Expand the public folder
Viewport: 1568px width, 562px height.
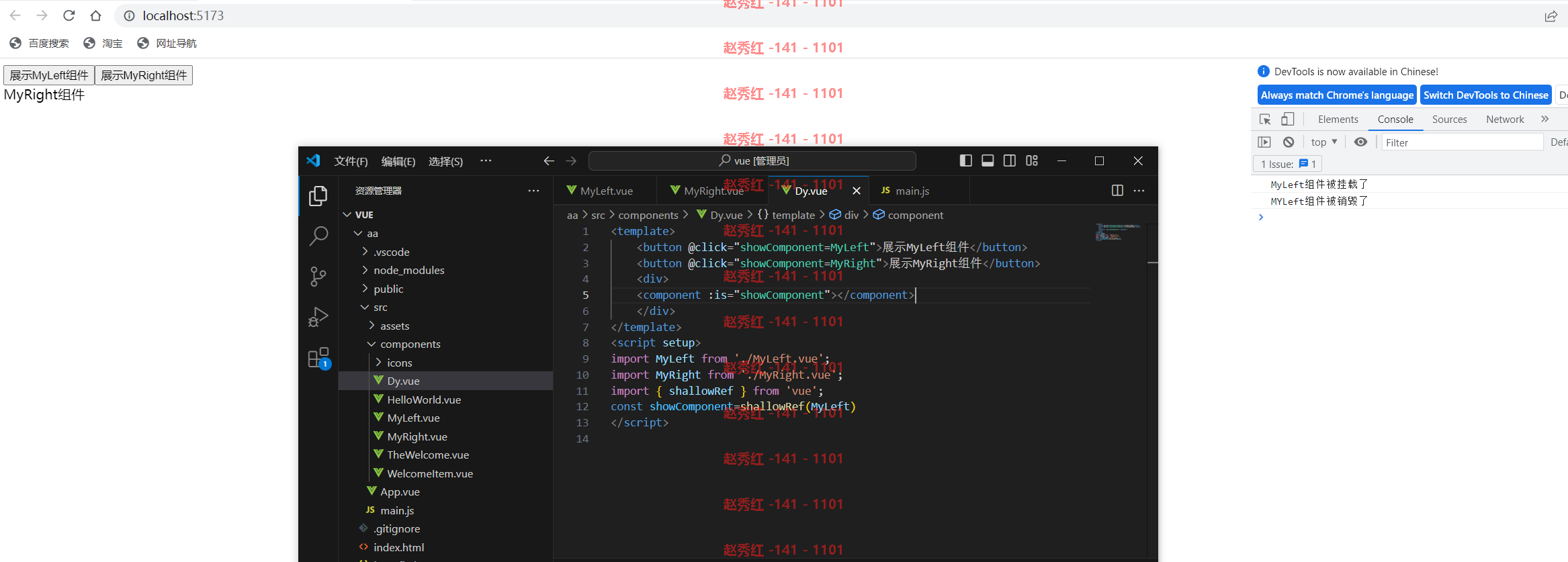pyautogui.click(x=365, y=289)
